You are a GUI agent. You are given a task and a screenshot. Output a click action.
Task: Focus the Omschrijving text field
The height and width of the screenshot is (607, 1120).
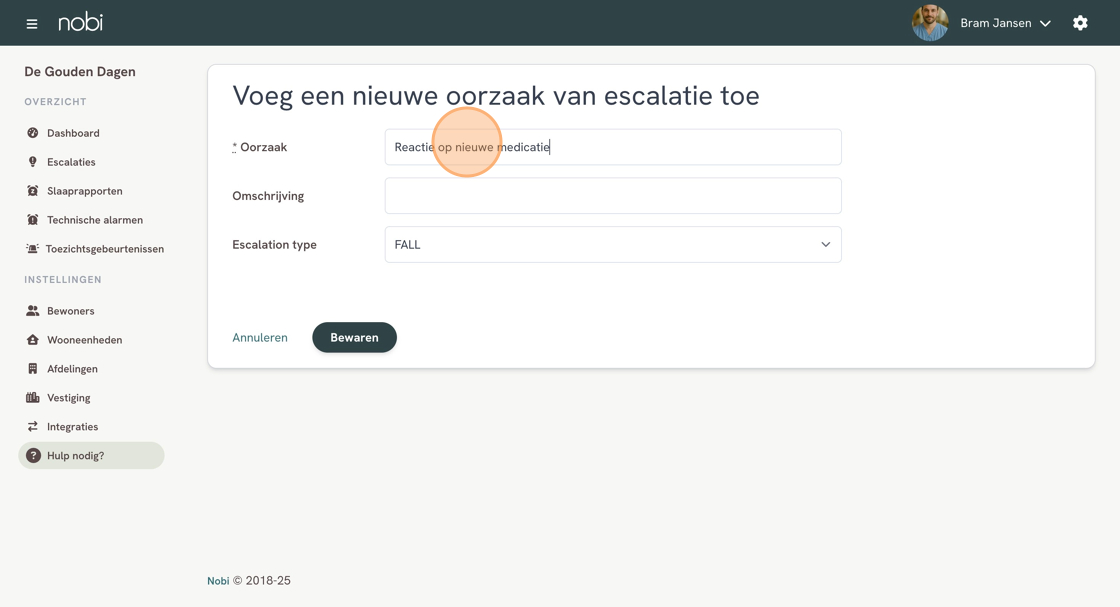point(613,196)
